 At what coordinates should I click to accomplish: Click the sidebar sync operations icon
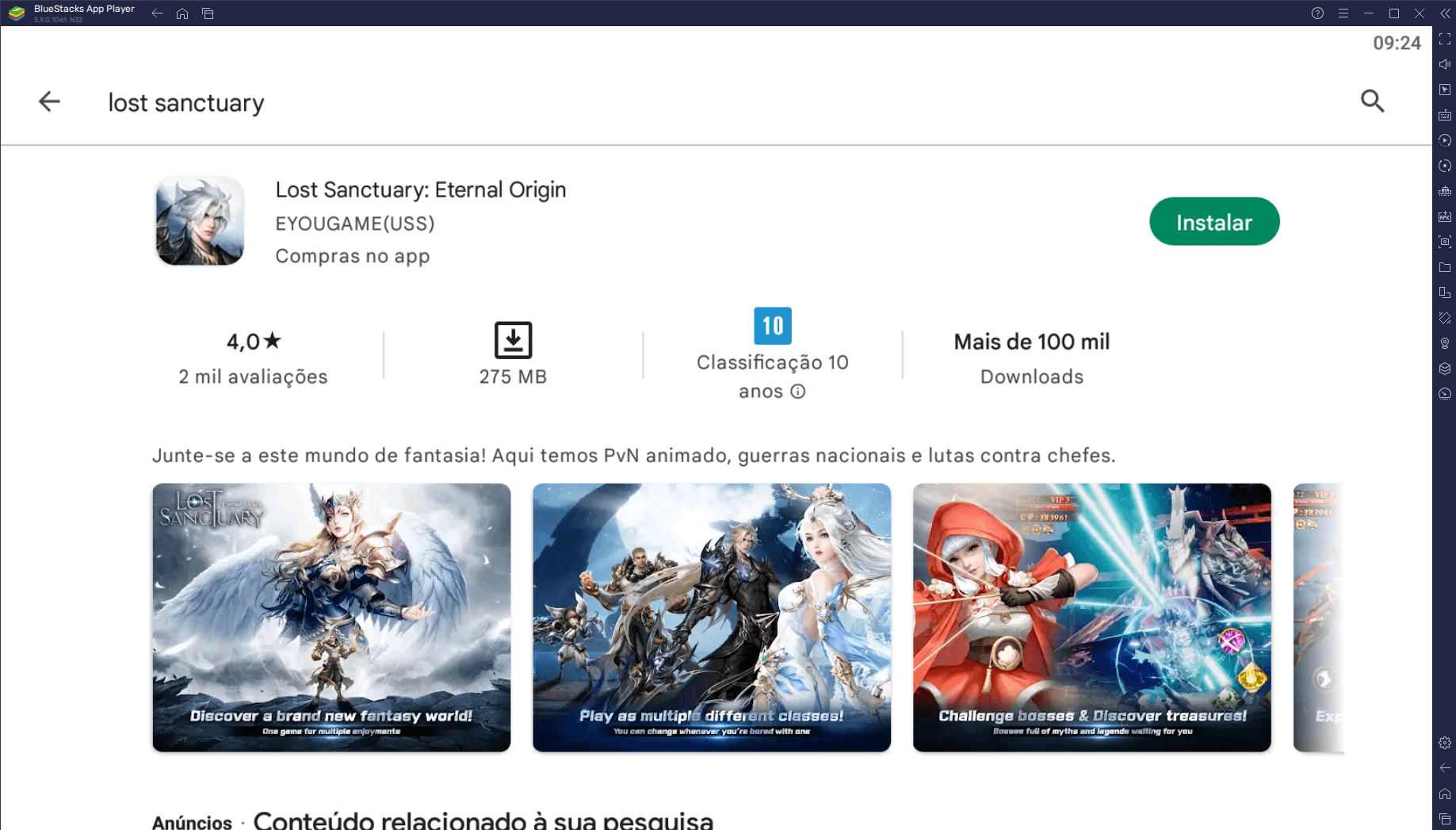tap(1445, 140)
